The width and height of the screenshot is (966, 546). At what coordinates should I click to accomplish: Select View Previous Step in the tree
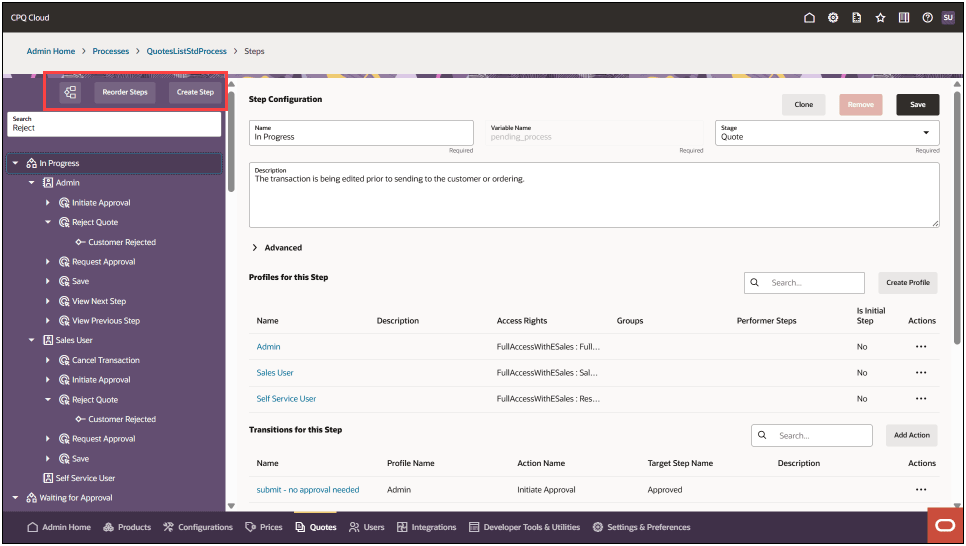[x=106, y=321]
